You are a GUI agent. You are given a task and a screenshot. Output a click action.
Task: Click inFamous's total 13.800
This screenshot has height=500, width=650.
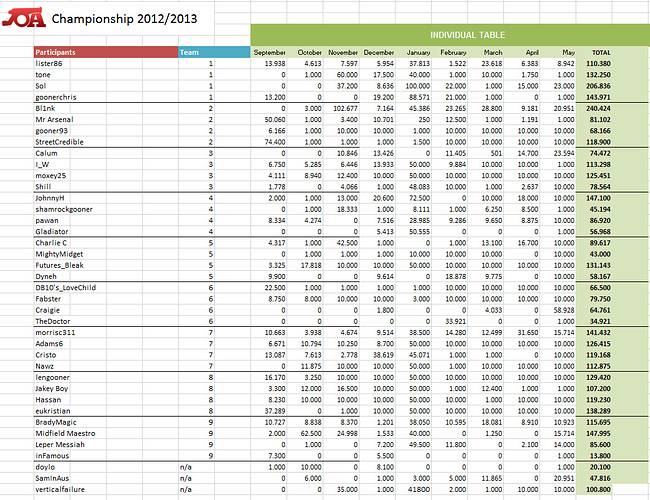pyautogui.click(x=600, y=455)
